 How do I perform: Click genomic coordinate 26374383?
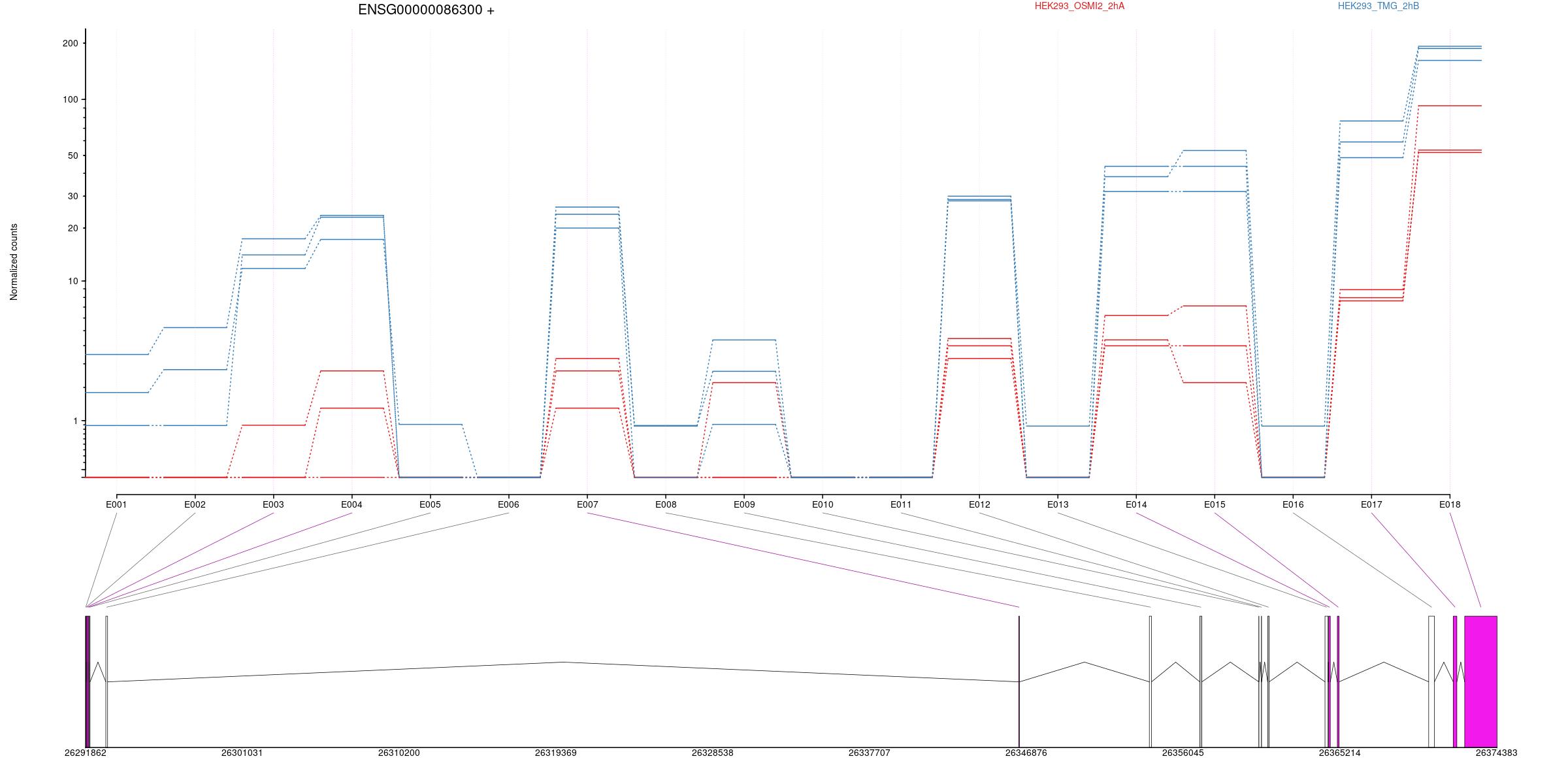pyautogui.click(x=1497, y=753)
